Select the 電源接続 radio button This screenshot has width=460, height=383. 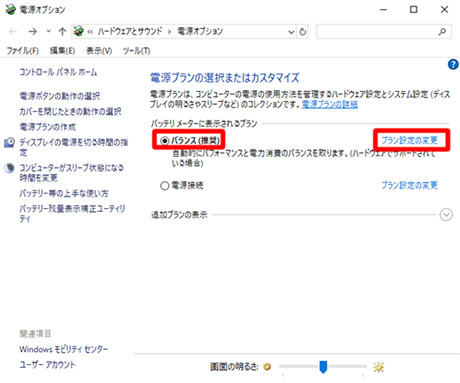tap(165, 185)
